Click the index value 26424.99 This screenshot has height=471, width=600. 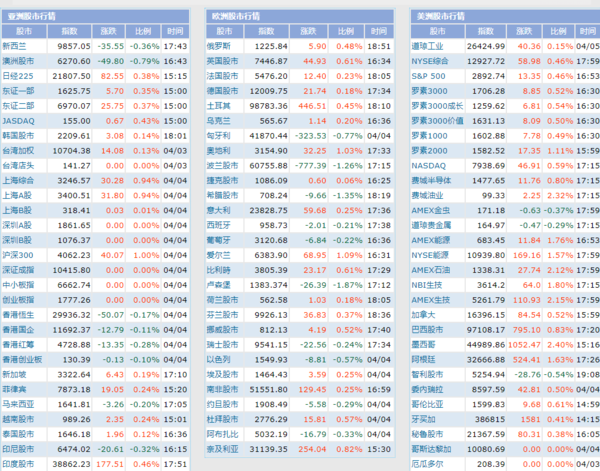486,46
